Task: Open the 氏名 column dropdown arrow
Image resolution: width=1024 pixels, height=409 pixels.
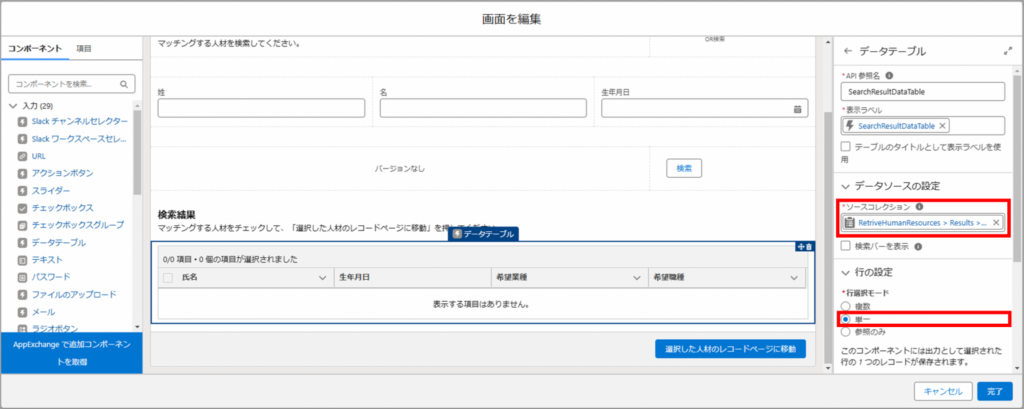Action: pyautogui.click(x=323, y=277)
